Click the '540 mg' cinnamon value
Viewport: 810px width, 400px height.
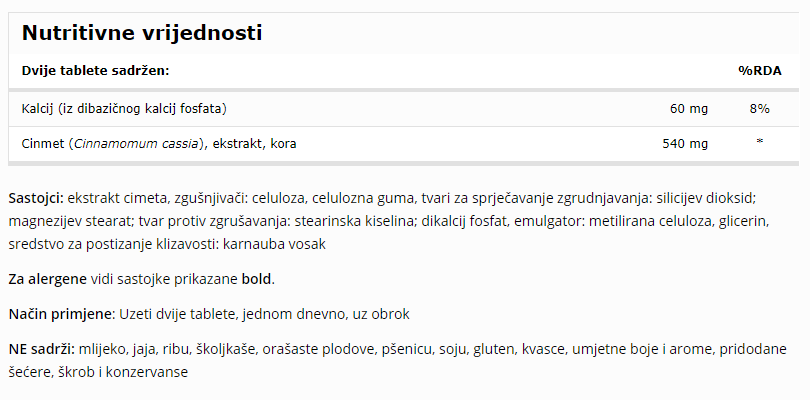pyautogui.click(x=685, y=144)
